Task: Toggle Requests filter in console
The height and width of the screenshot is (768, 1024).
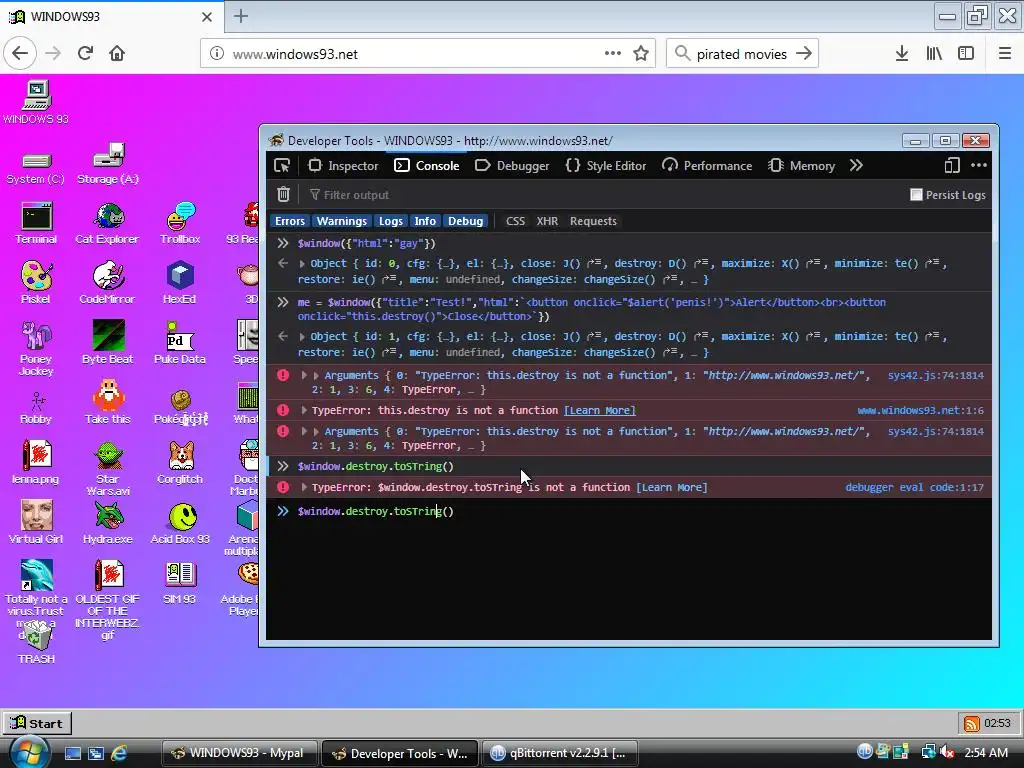Action: (x=593, y=221)
